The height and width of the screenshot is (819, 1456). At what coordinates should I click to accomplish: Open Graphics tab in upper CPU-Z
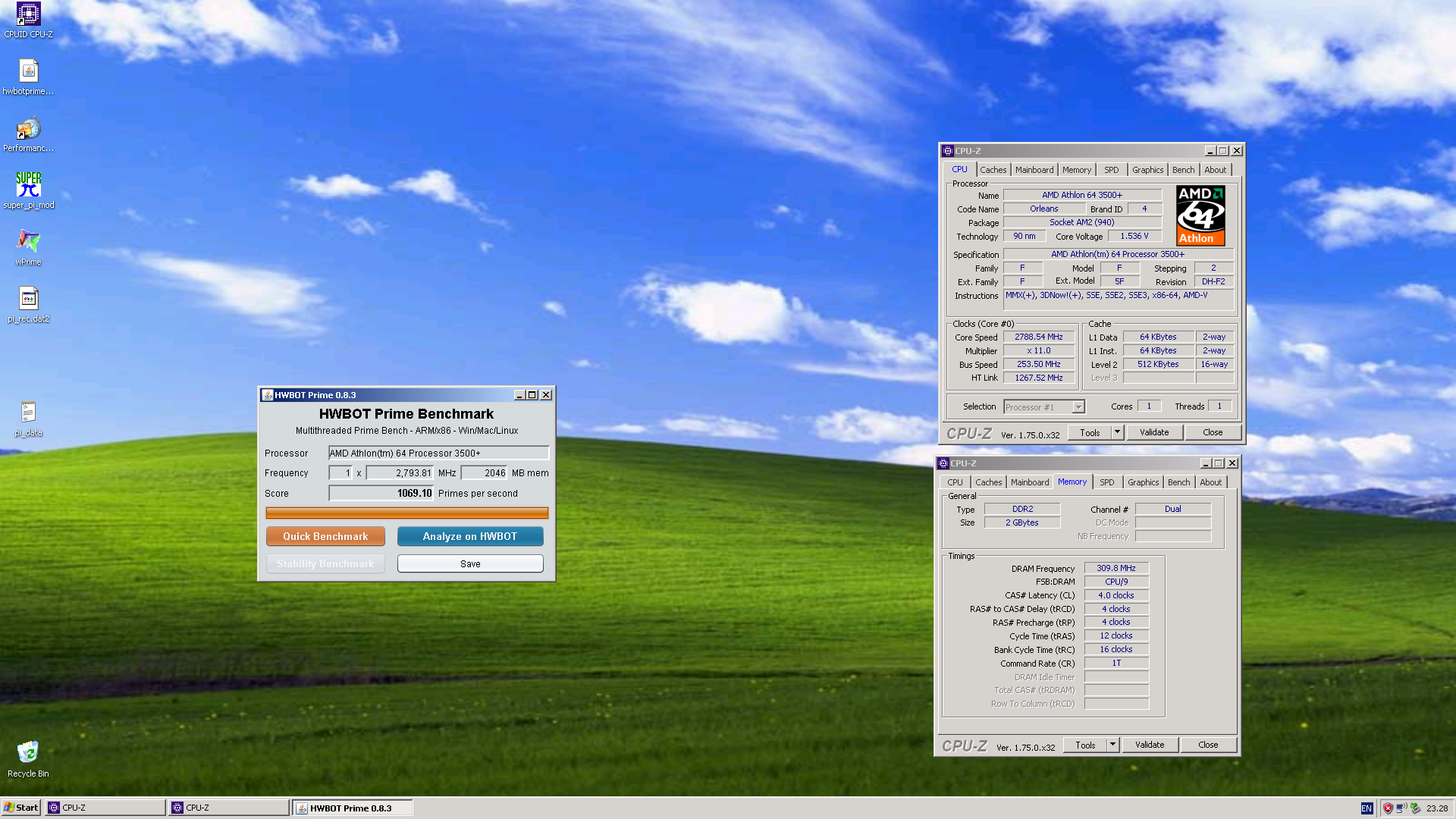[x=1147, y=170]
